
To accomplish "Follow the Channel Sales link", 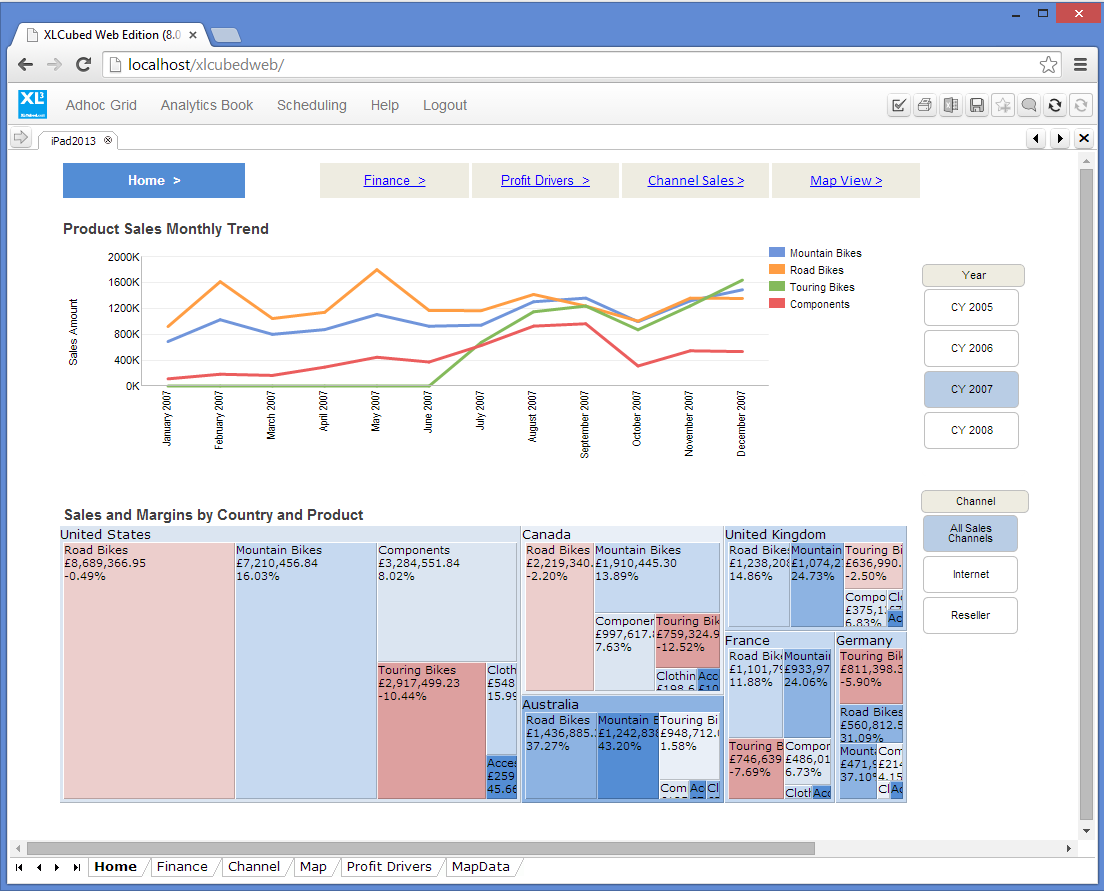I will tap(695, 181).
